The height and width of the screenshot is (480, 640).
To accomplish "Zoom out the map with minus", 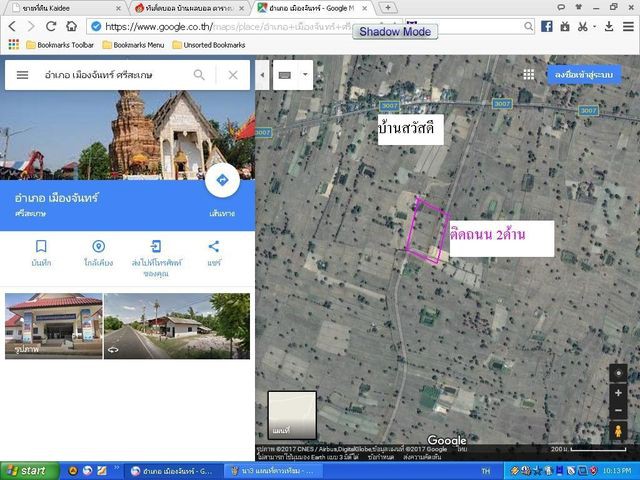I will point(618,411).
